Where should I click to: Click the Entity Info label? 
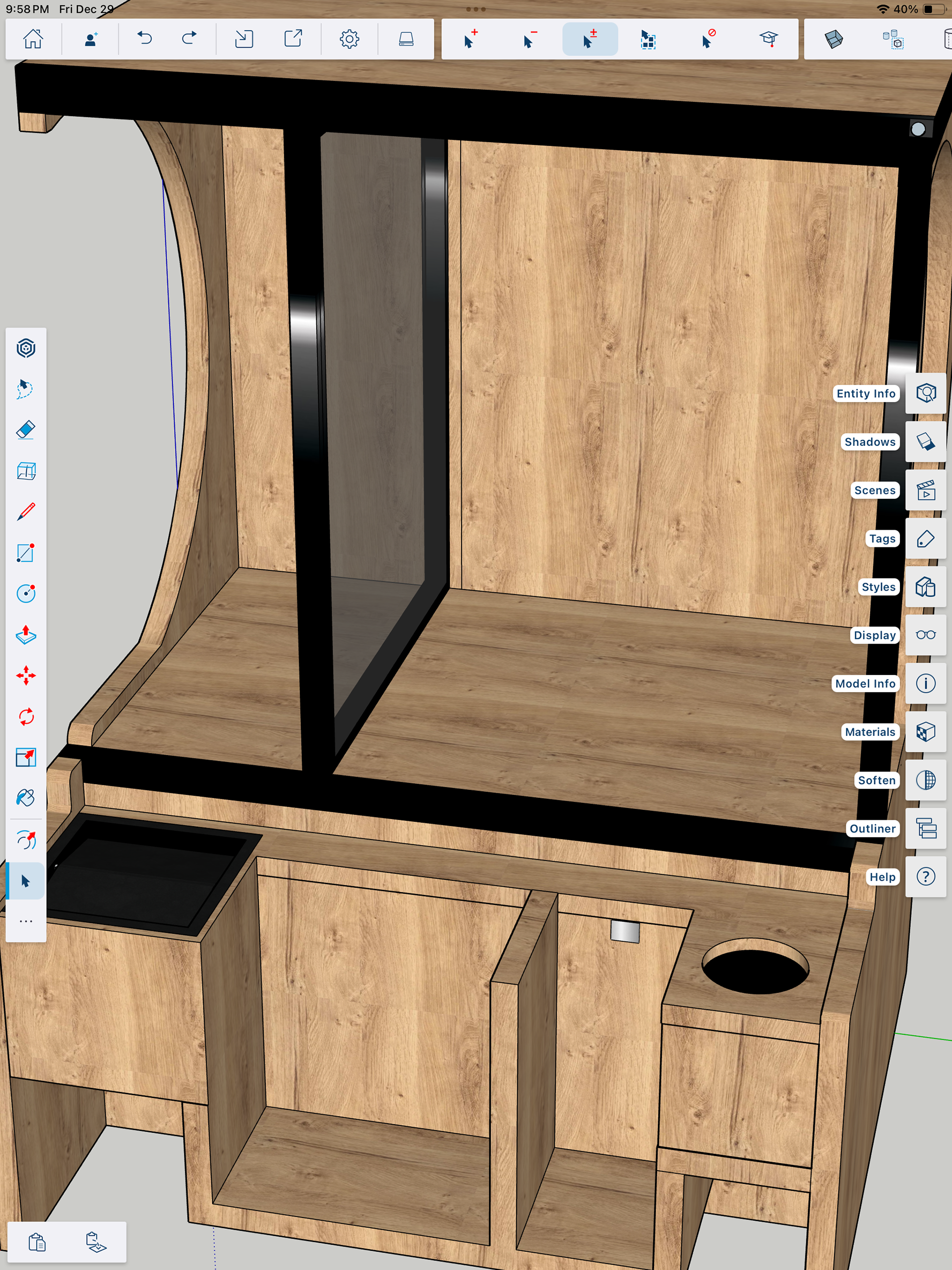865,393
